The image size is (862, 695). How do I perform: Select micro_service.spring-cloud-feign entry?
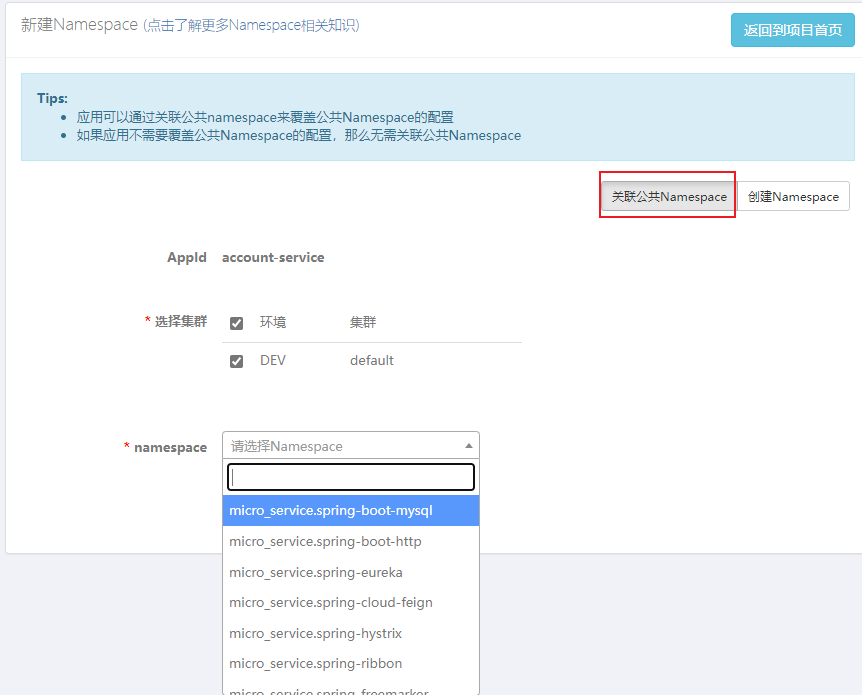351,603
